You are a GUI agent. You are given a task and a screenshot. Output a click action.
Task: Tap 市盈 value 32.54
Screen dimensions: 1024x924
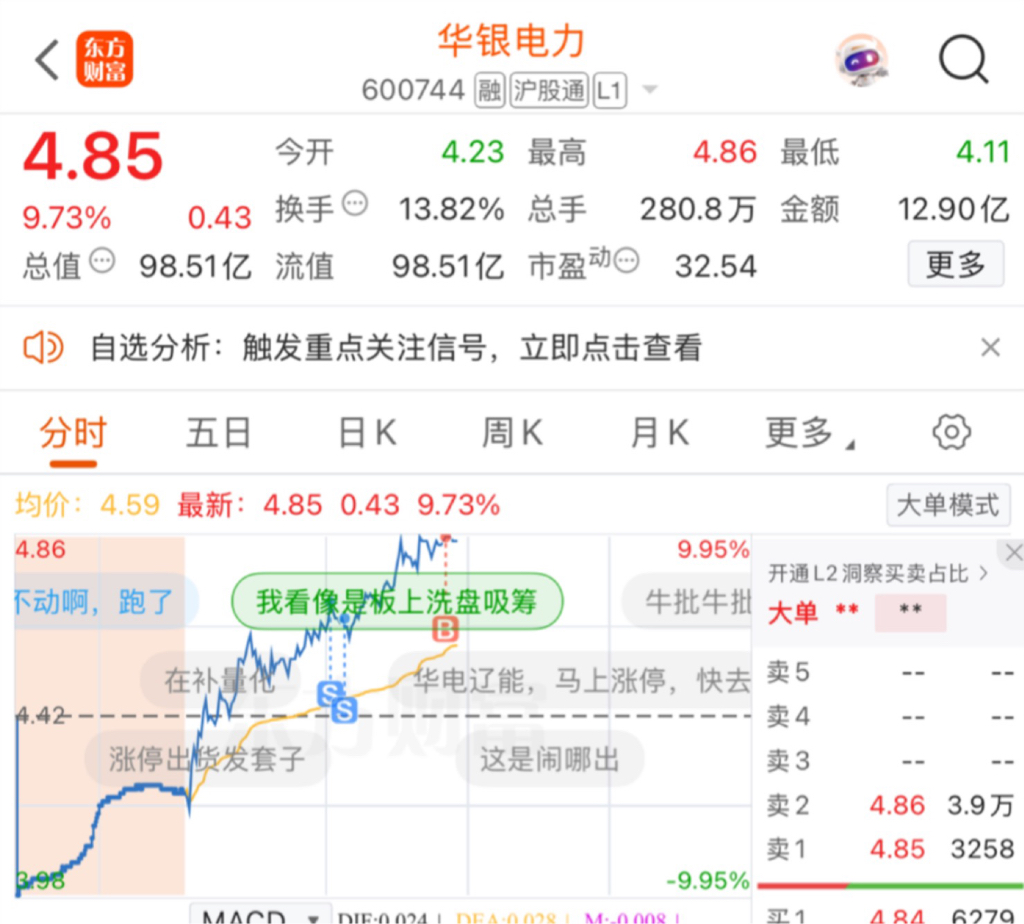coord(716,266)
